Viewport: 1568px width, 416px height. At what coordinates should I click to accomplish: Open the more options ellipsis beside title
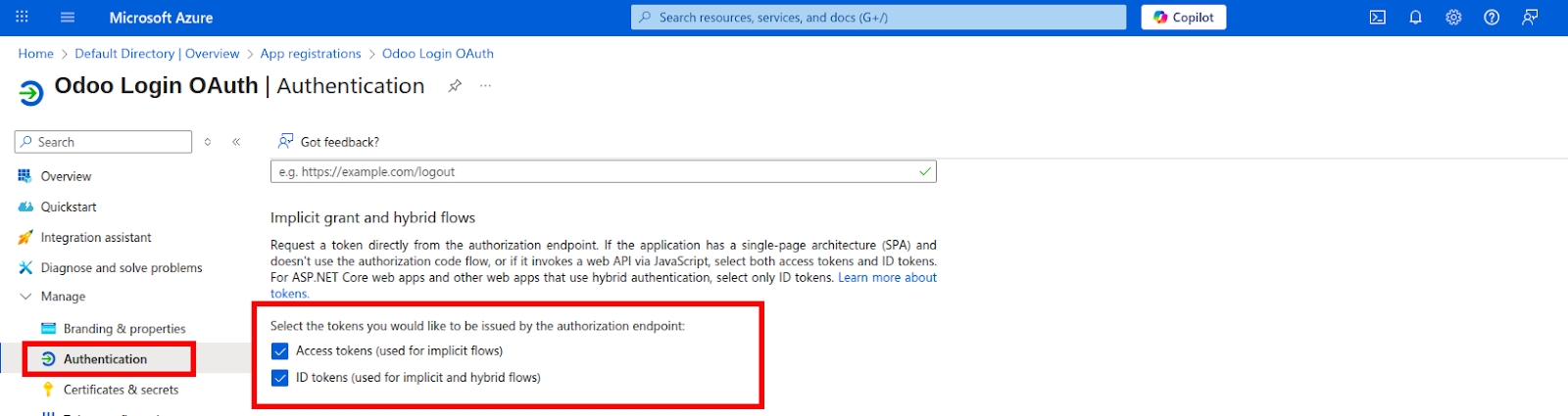pos(485,86)
